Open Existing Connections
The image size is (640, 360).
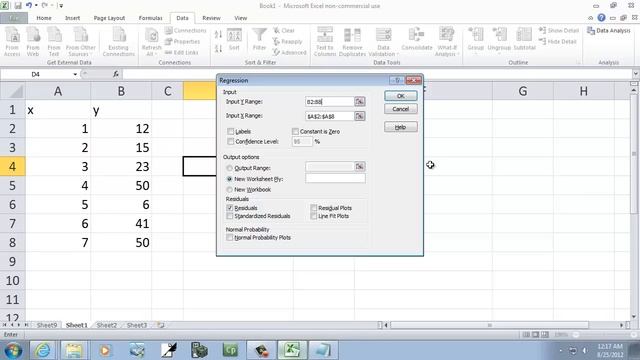click(119, 42)
